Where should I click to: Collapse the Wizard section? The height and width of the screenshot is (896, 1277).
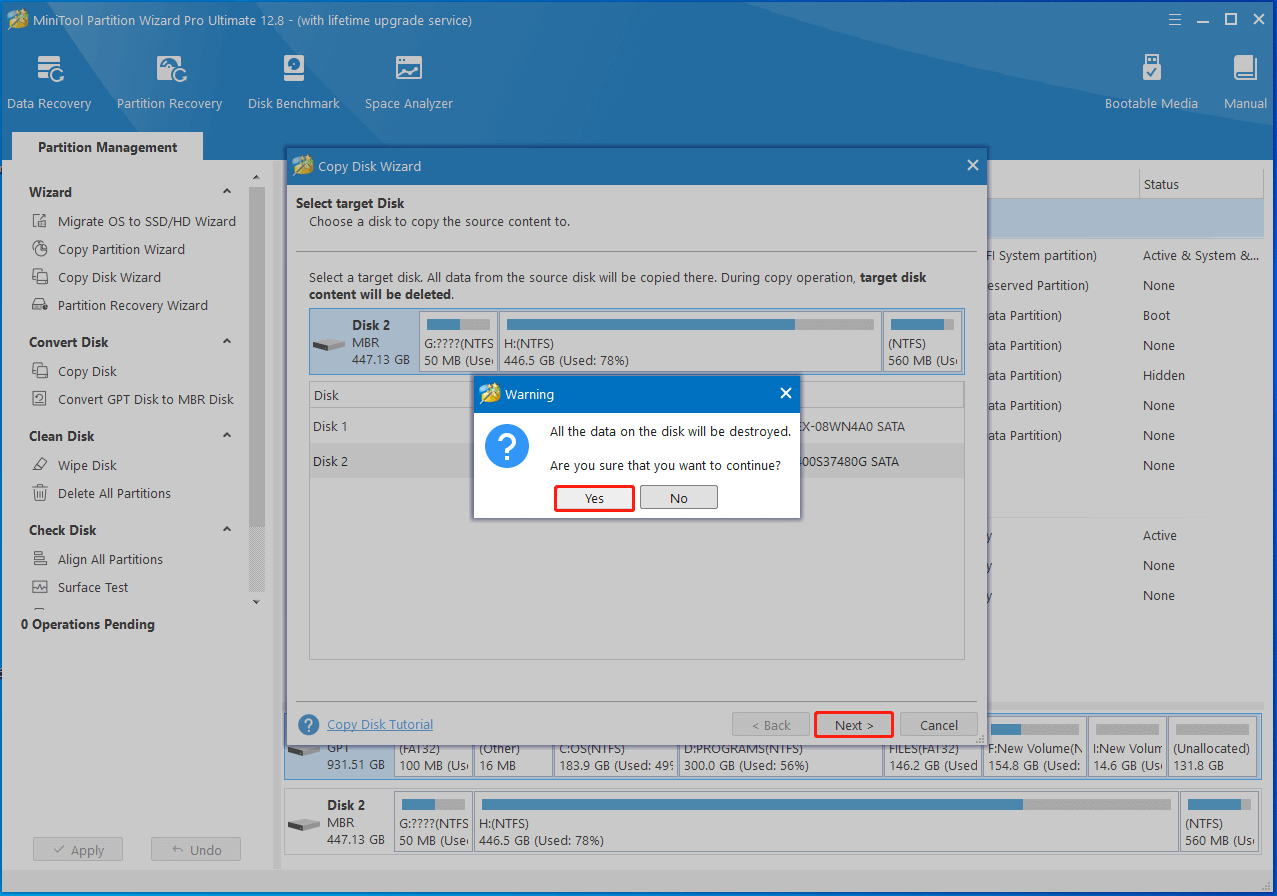pos(227,192)
